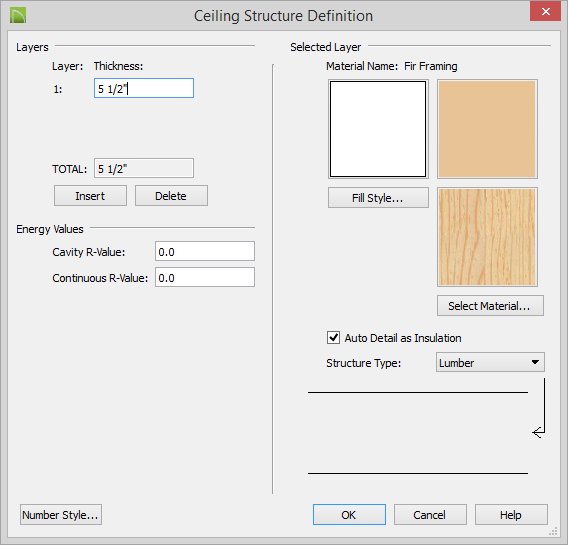The width and height of the screenshot is (568, 545).
Task: Confirm changes with the OK button
Action: [349, 515]
